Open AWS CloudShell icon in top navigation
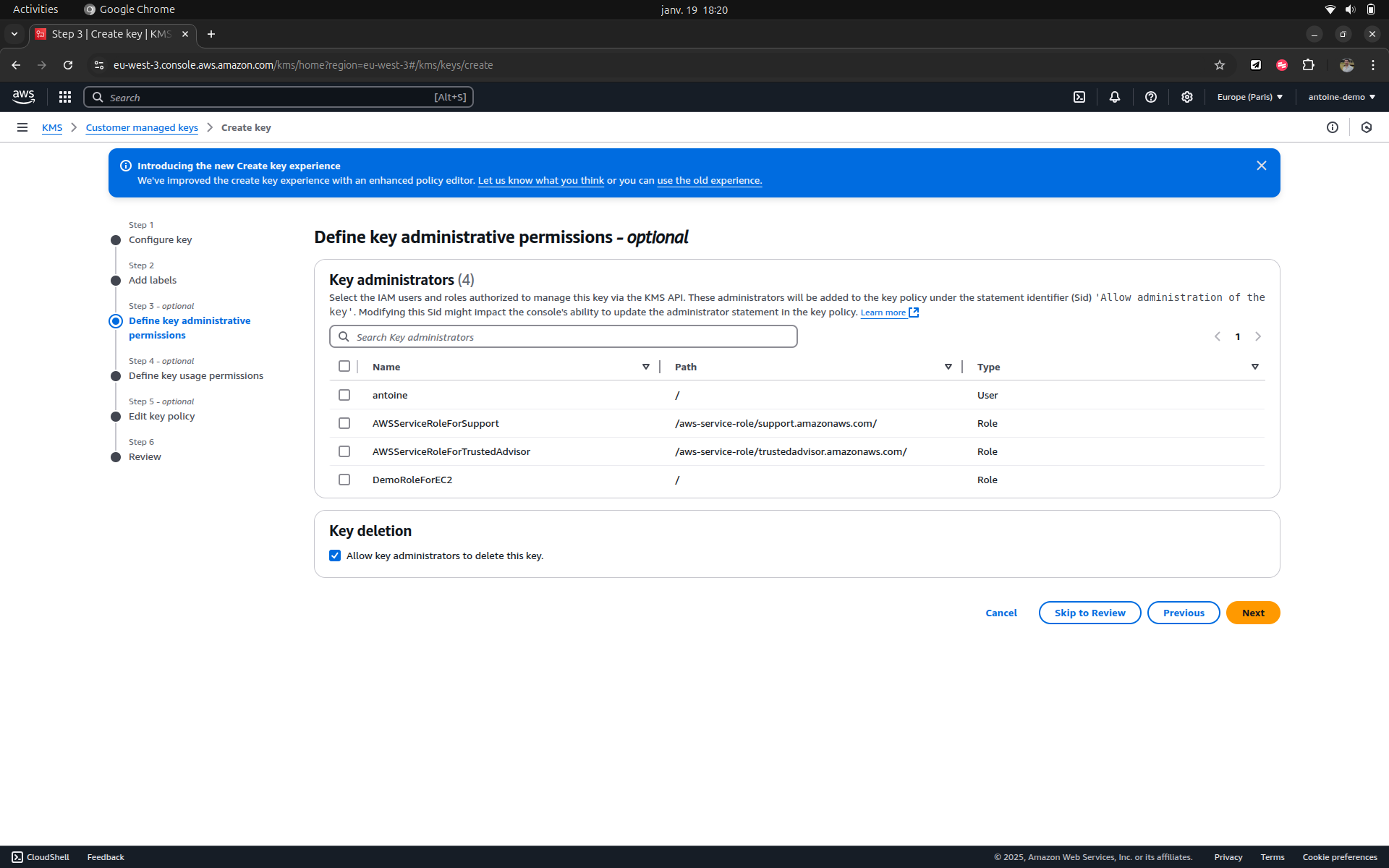This screenshot has width=1389, height=868. coord(1079,97)
